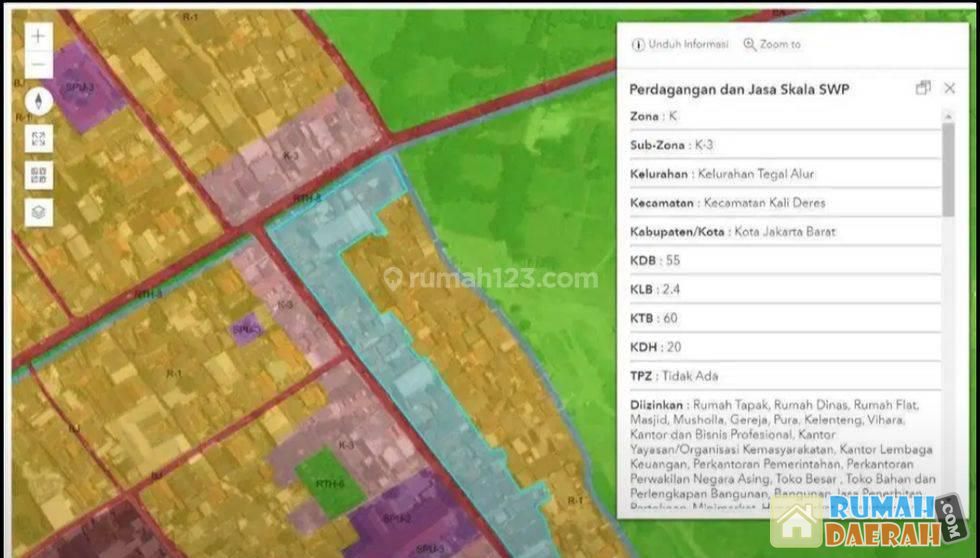Click the popup title Perdagangan dan Jasa Skala SWP
The height and width of the screenshot is (558, 980).
point(739,89)
